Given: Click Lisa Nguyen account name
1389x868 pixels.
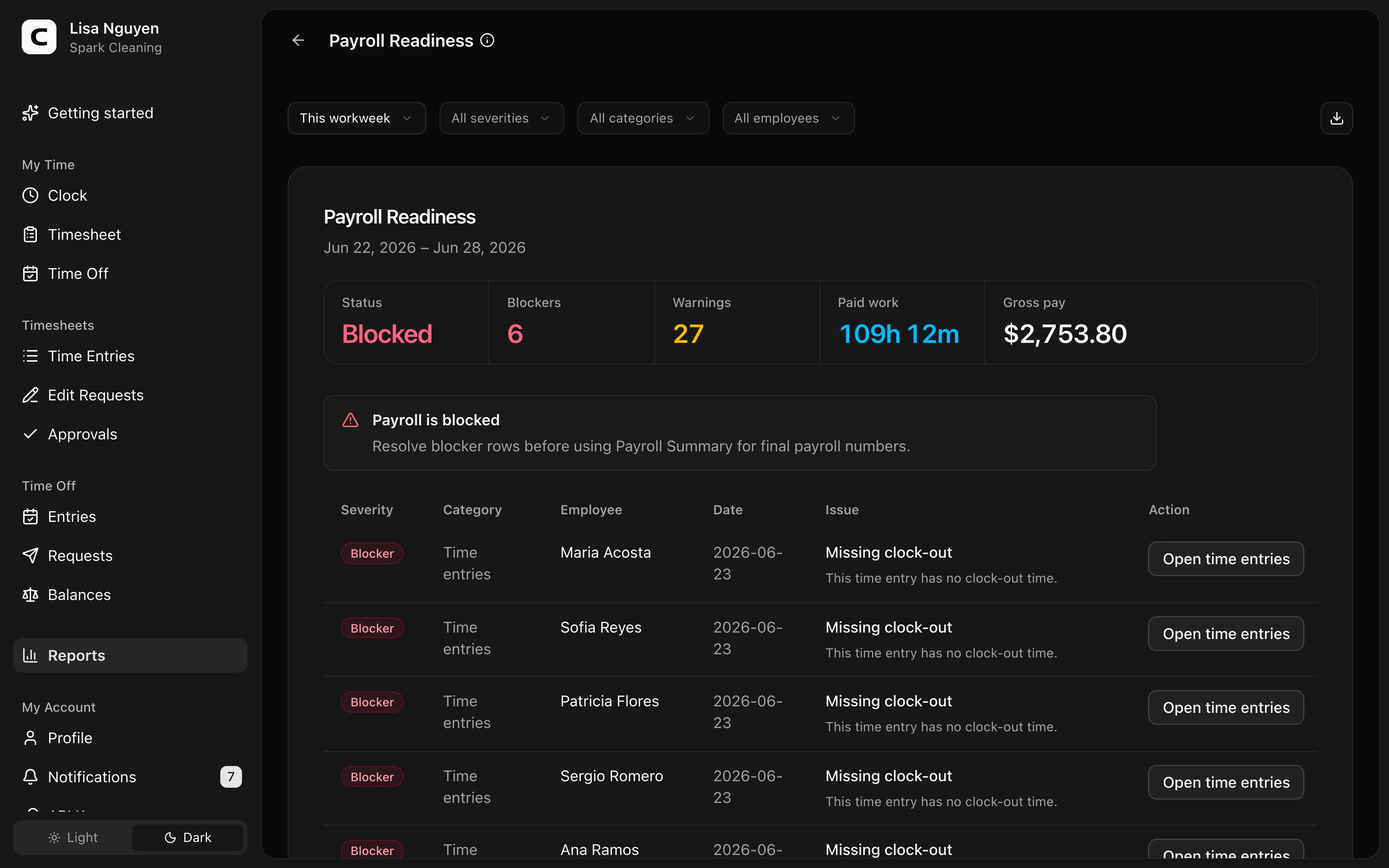Looking at the screenshot, I should pos(114,28).
